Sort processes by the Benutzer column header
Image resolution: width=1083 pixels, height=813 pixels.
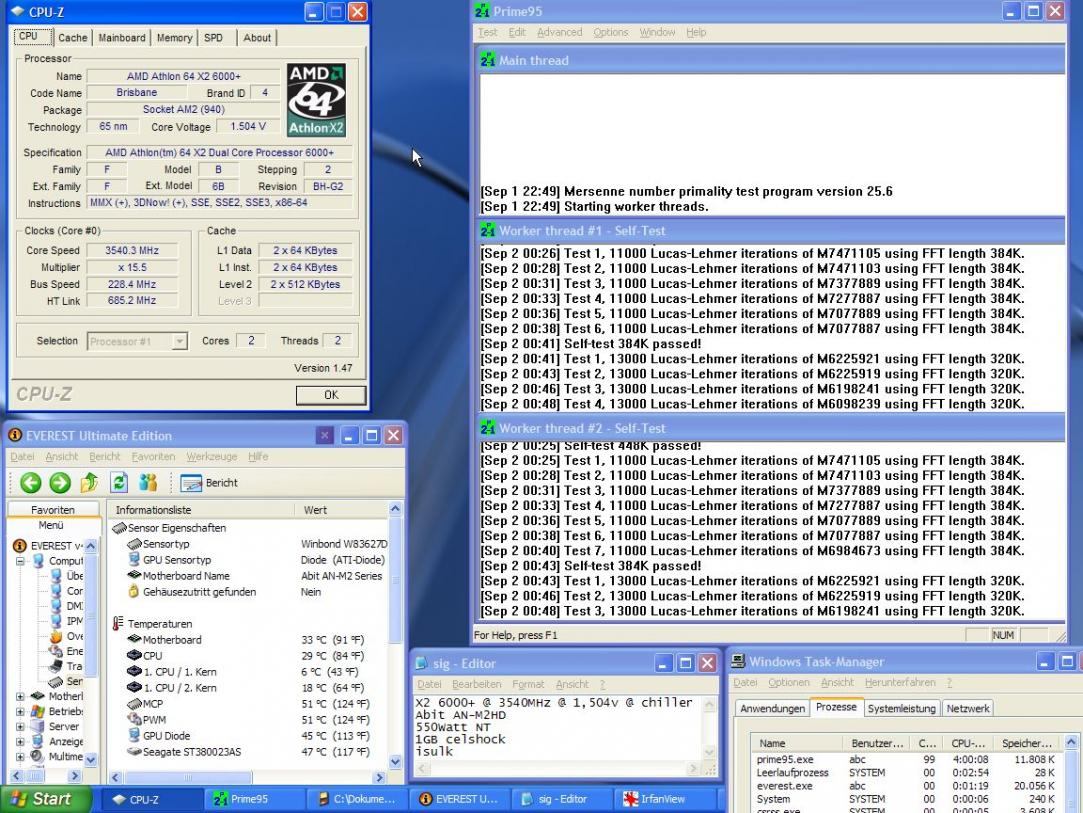[x=877, y=743]
